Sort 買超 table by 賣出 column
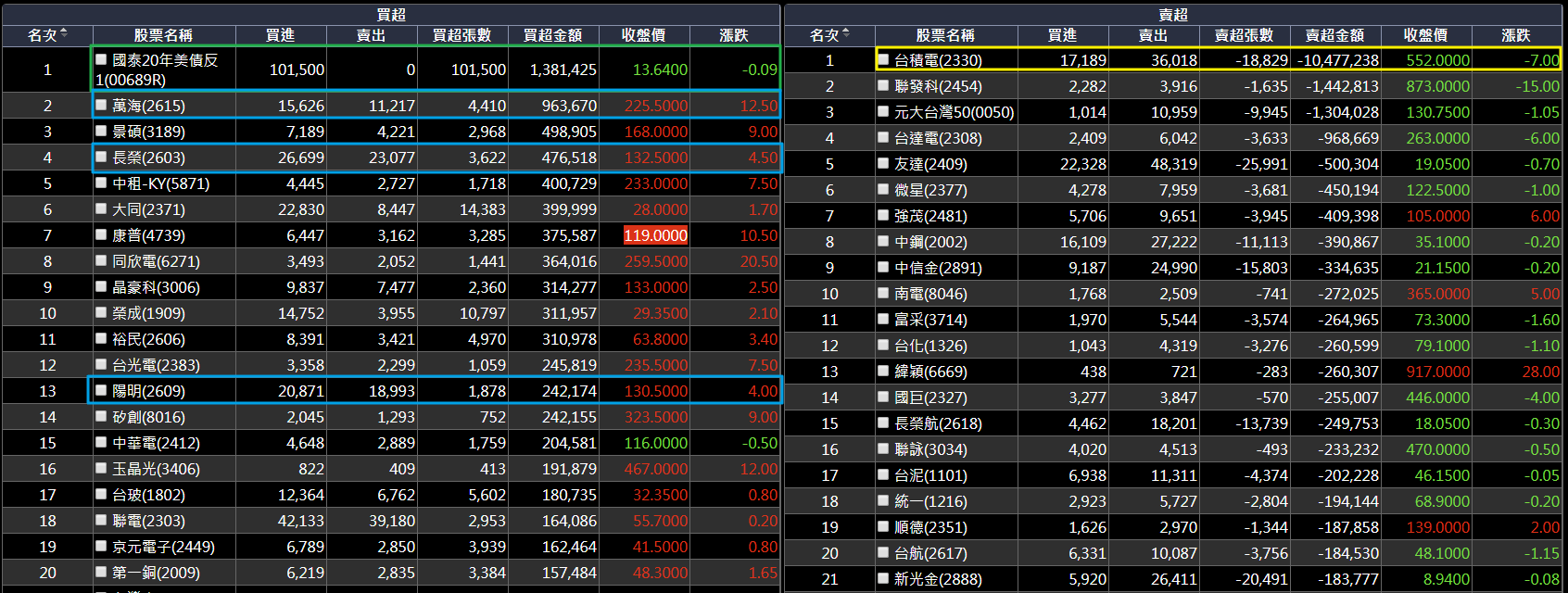Image resolution: width=1568 pixels, height=593 pixels. [x=371, y=35]
